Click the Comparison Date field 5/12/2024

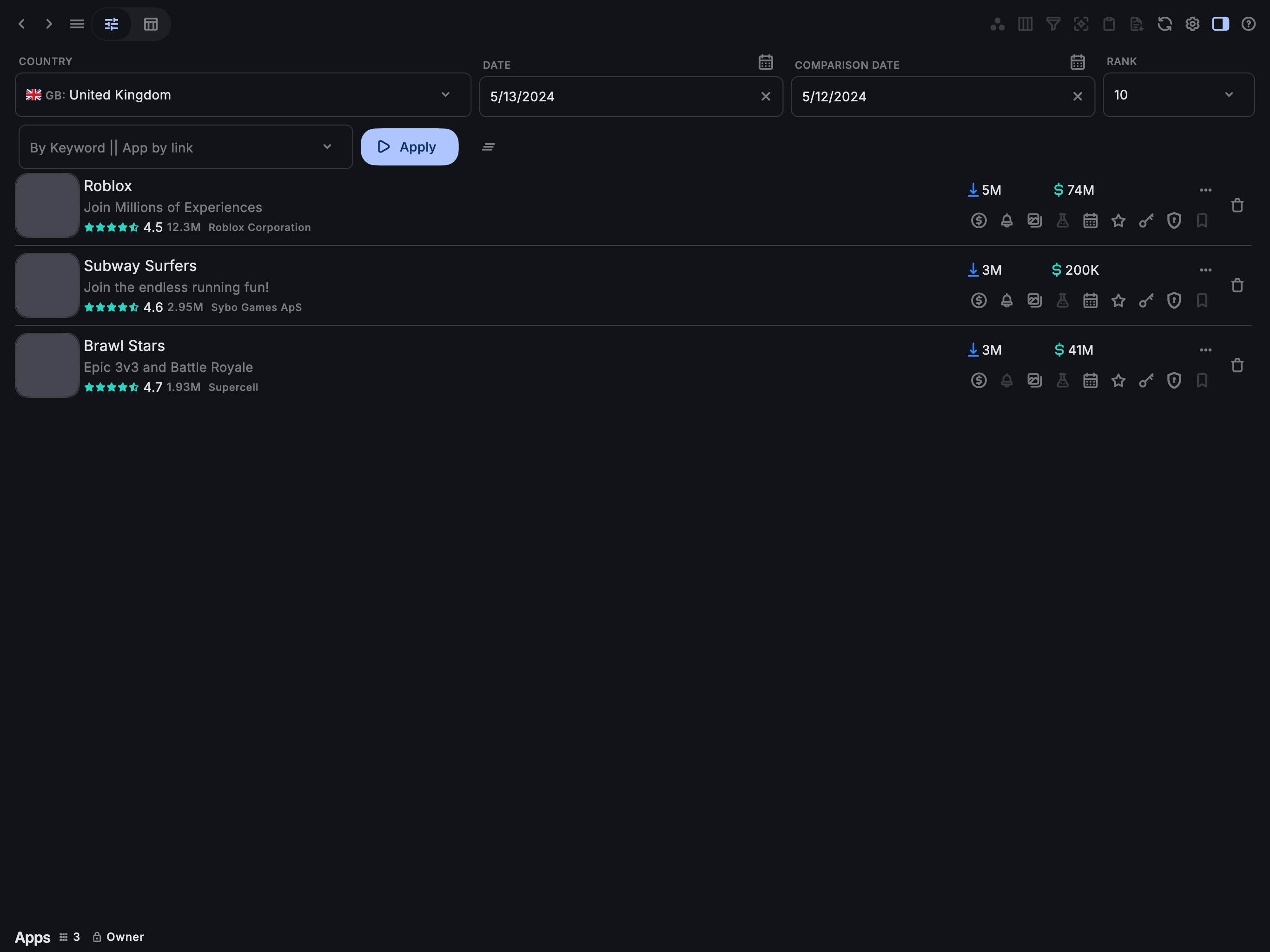(x=943, y=97)
